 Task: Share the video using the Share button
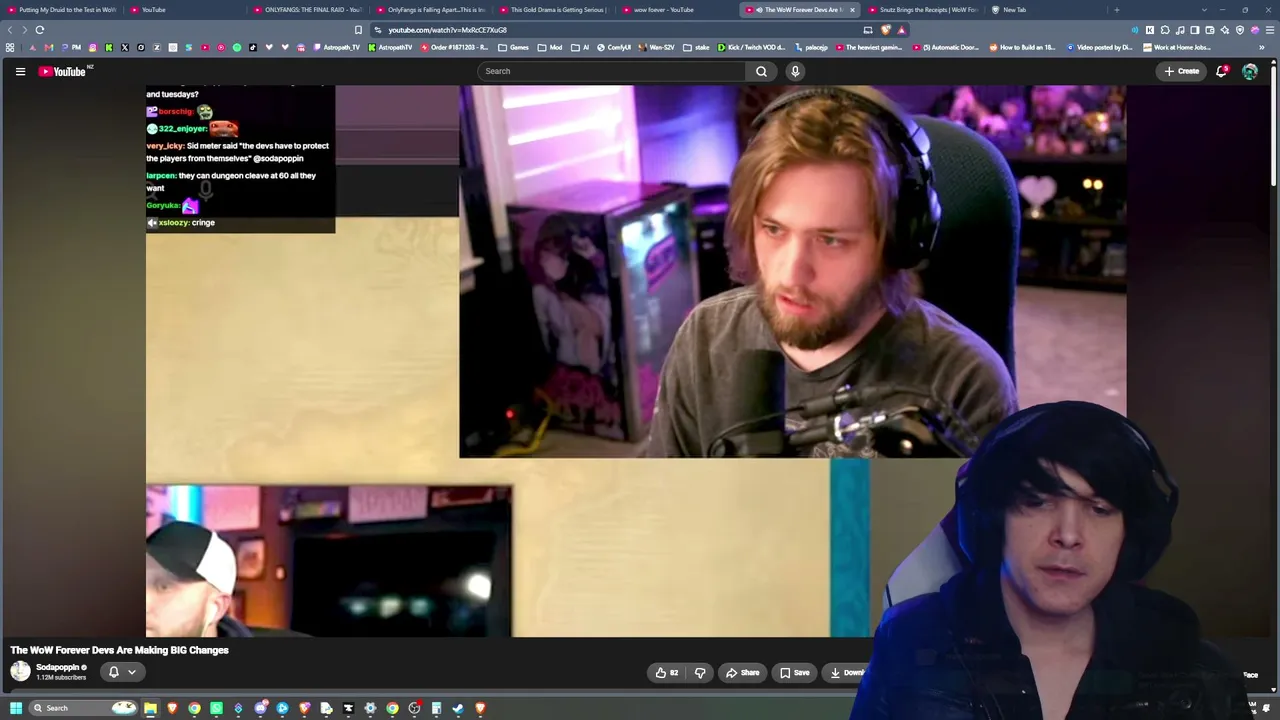742,673
